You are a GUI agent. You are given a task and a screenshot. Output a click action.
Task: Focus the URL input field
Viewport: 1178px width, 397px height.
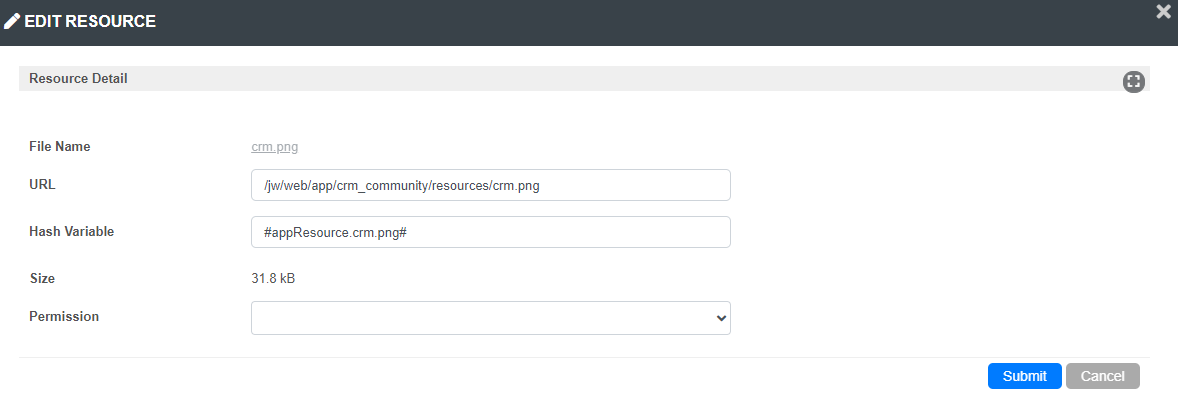pos(491,185)
